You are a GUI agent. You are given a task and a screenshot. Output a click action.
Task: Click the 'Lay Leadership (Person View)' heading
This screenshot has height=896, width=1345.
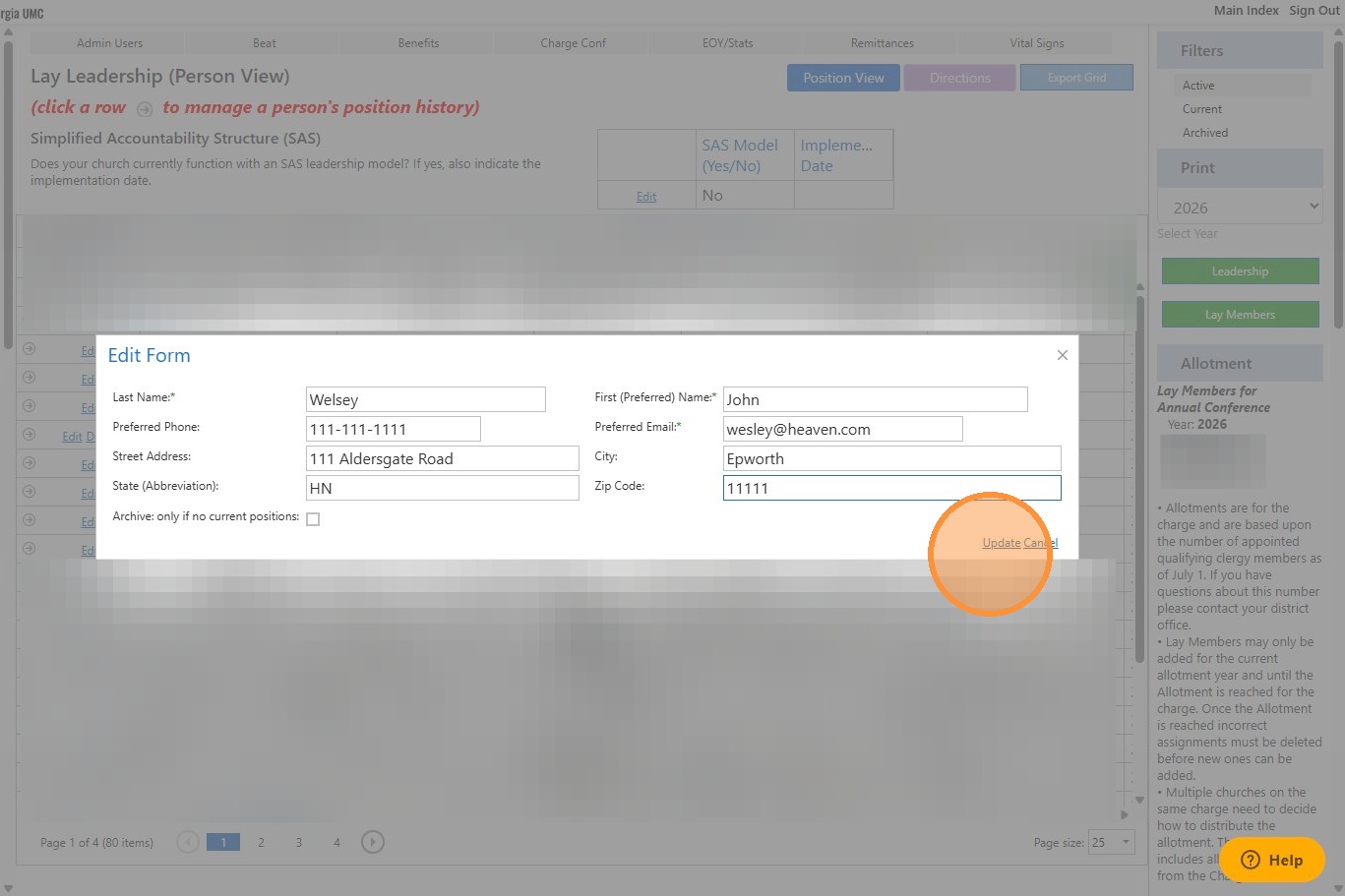click(159, 76)
